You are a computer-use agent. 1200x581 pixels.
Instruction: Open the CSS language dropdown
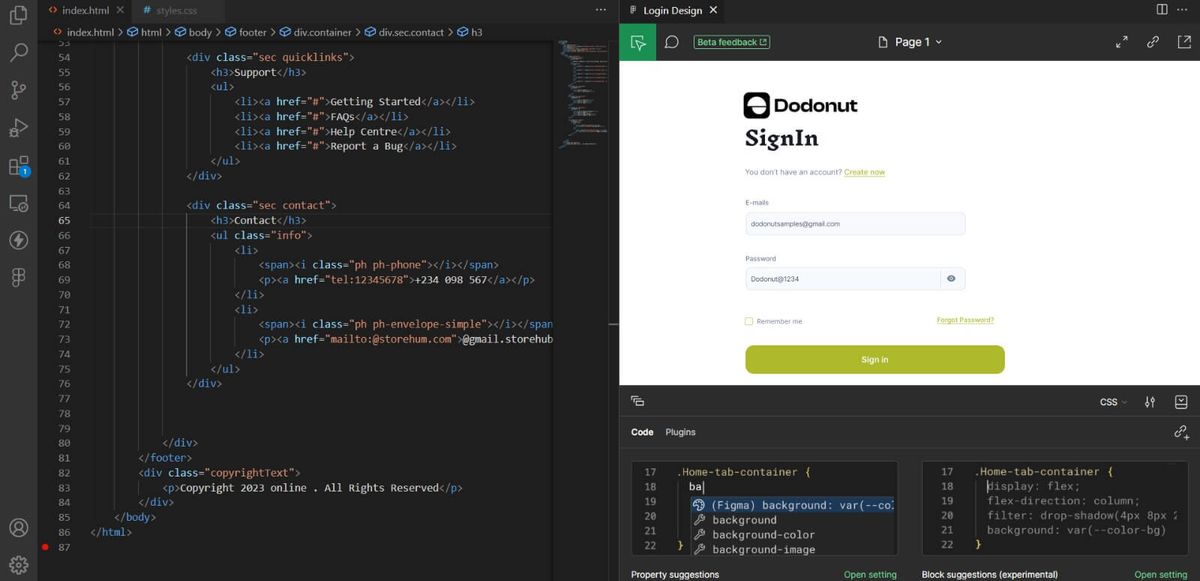[1113, 402]
